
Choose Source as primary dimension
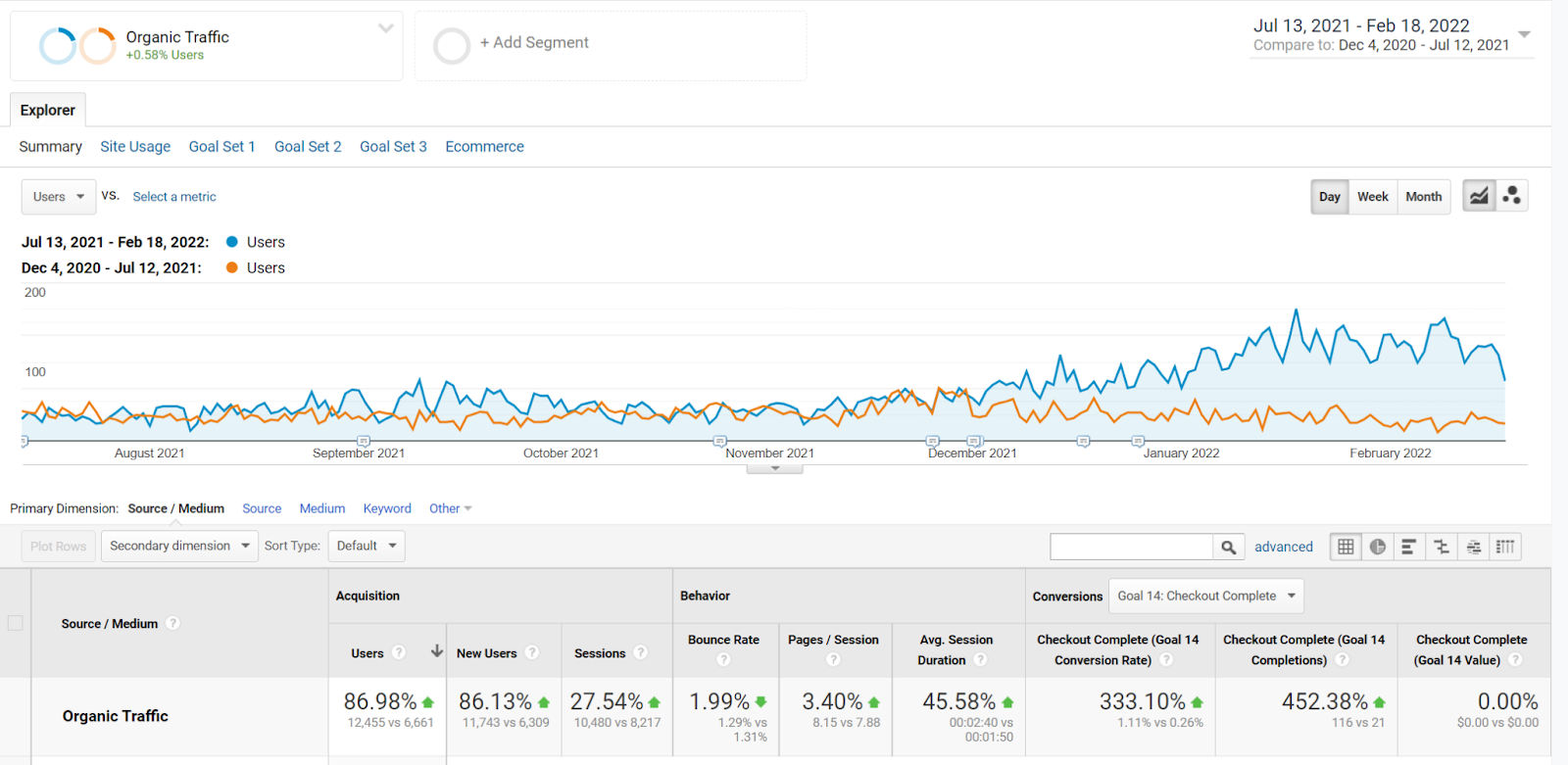pos(262,508)
